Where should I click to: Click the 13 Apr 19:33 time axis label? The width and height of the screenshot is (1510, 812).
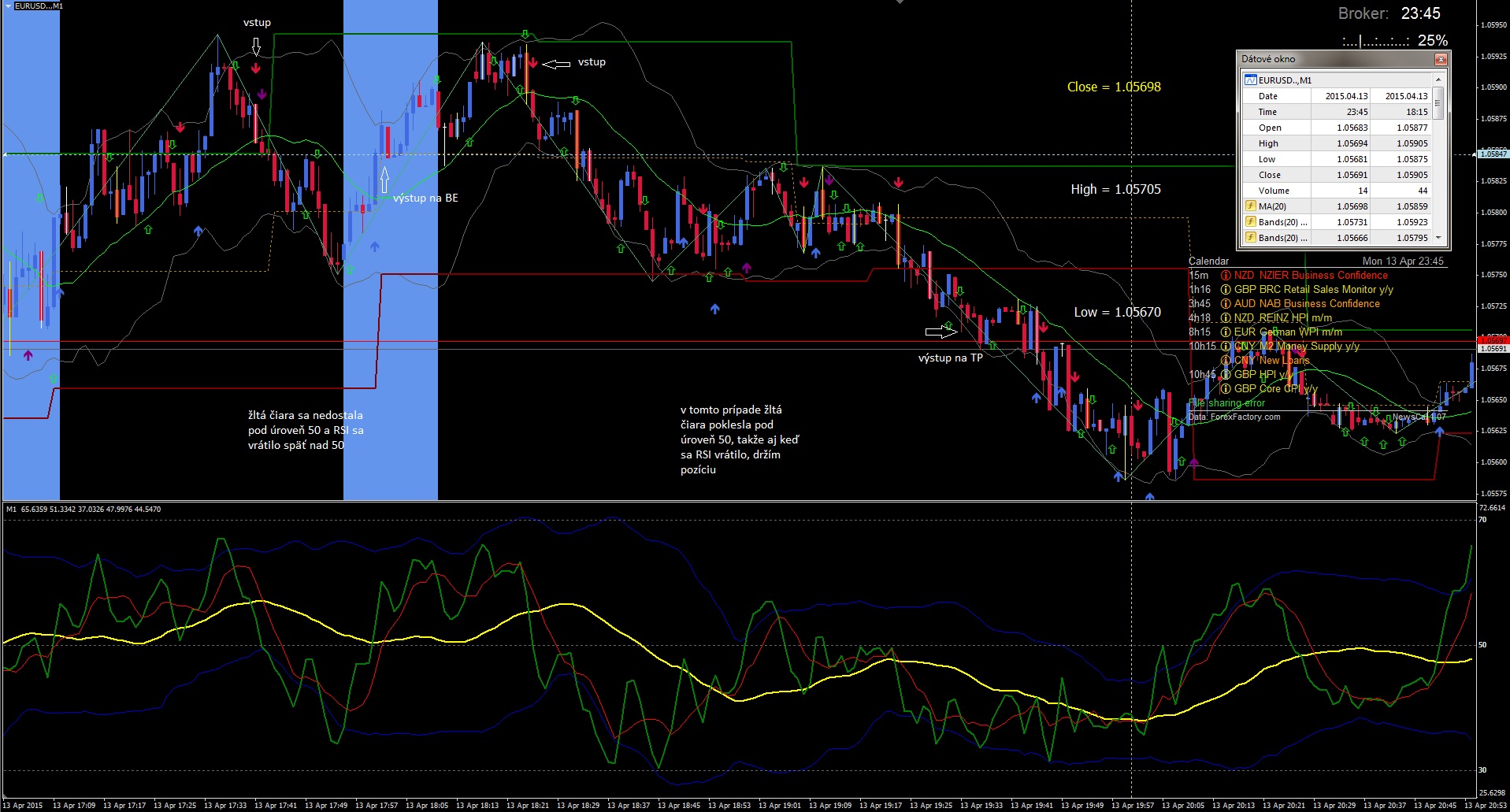[x=981, y=806]
